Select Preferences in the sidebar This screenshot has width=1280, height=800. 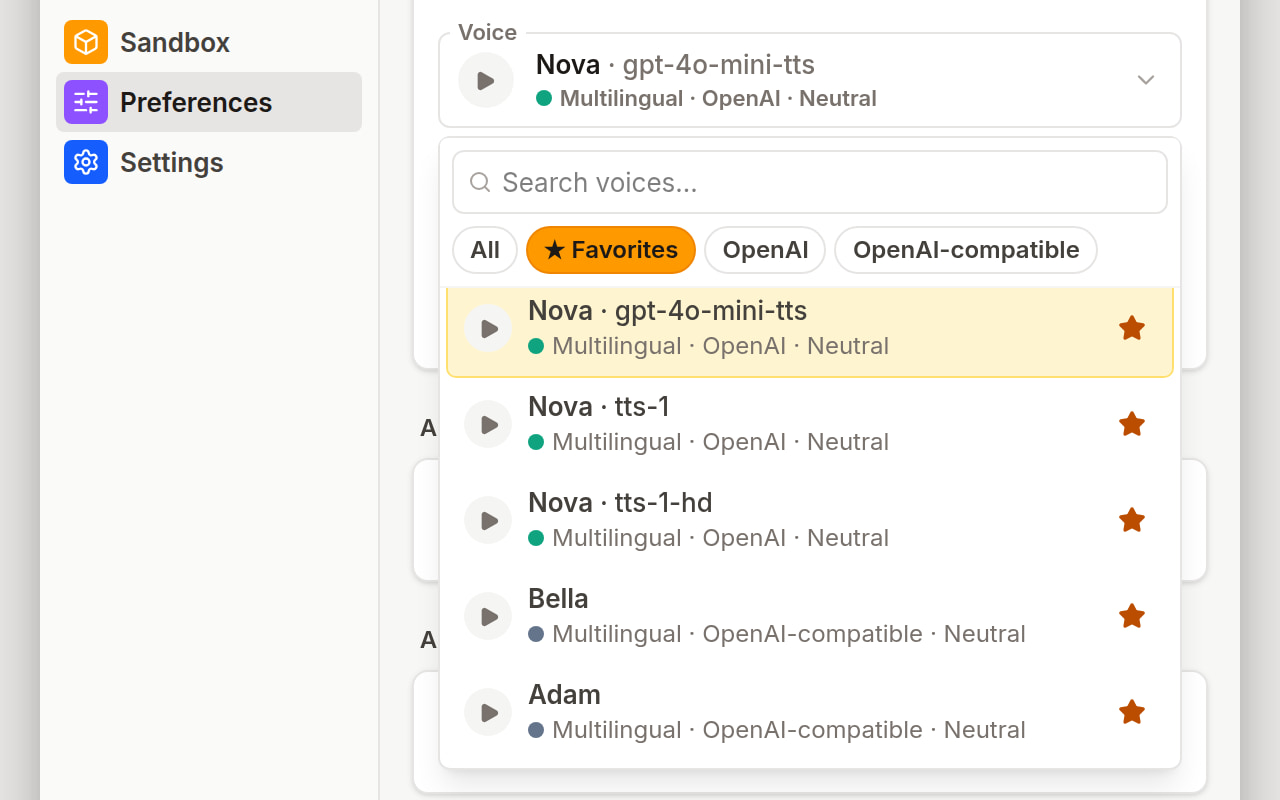coord(209,102)
